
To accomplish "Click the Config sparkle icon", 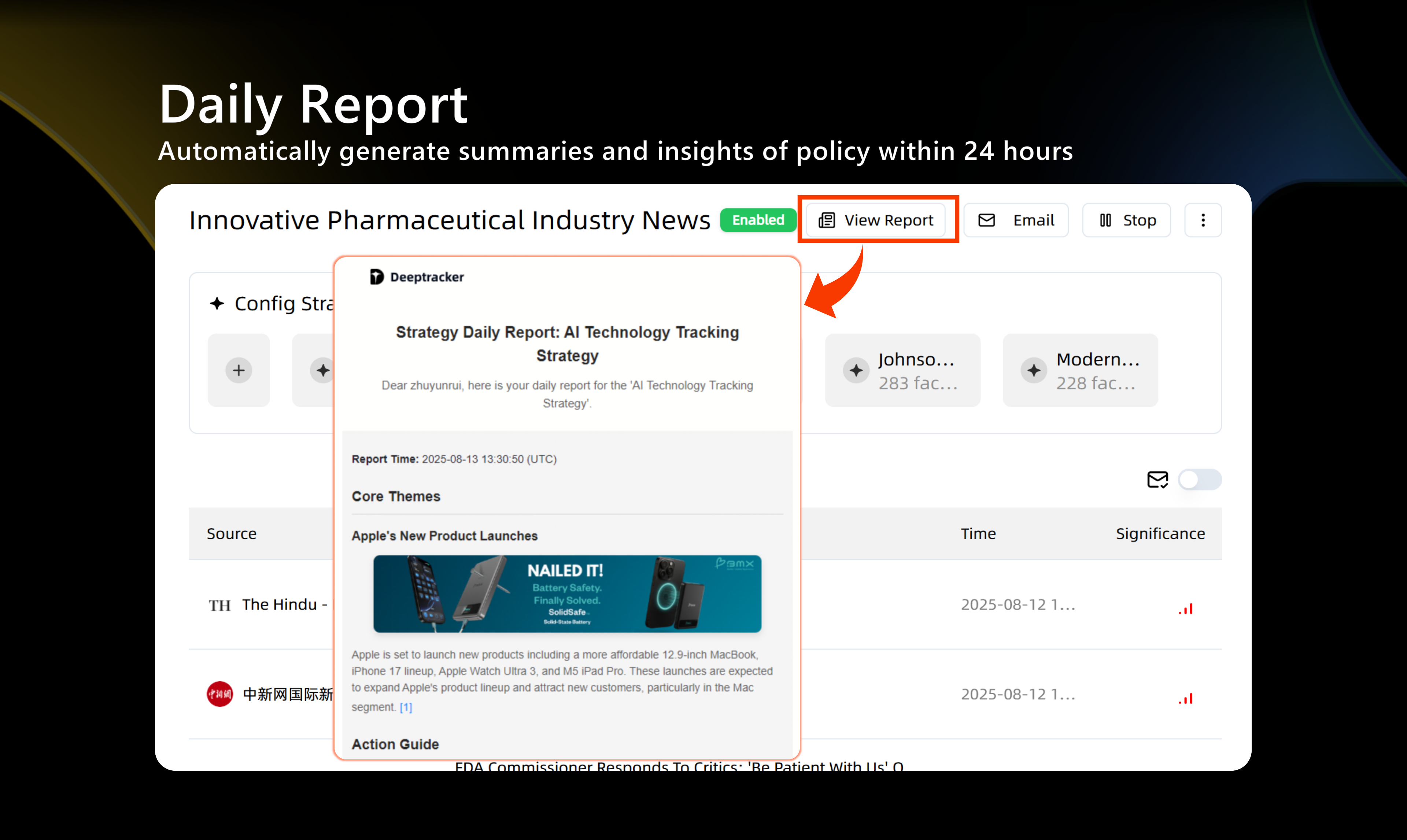I will pyautogui.click(x=217, y=303).
